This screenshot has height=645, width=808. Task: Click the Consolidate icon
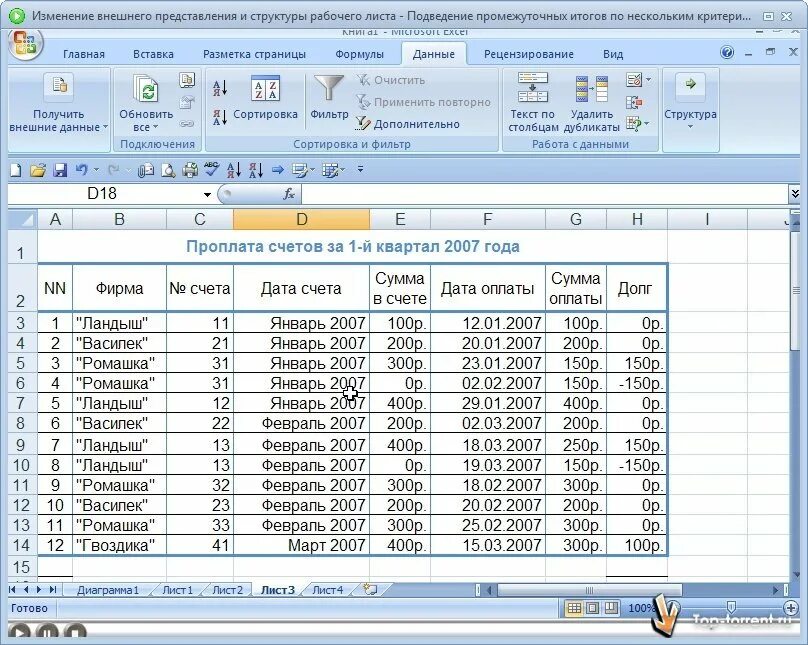tap(634, 102)
